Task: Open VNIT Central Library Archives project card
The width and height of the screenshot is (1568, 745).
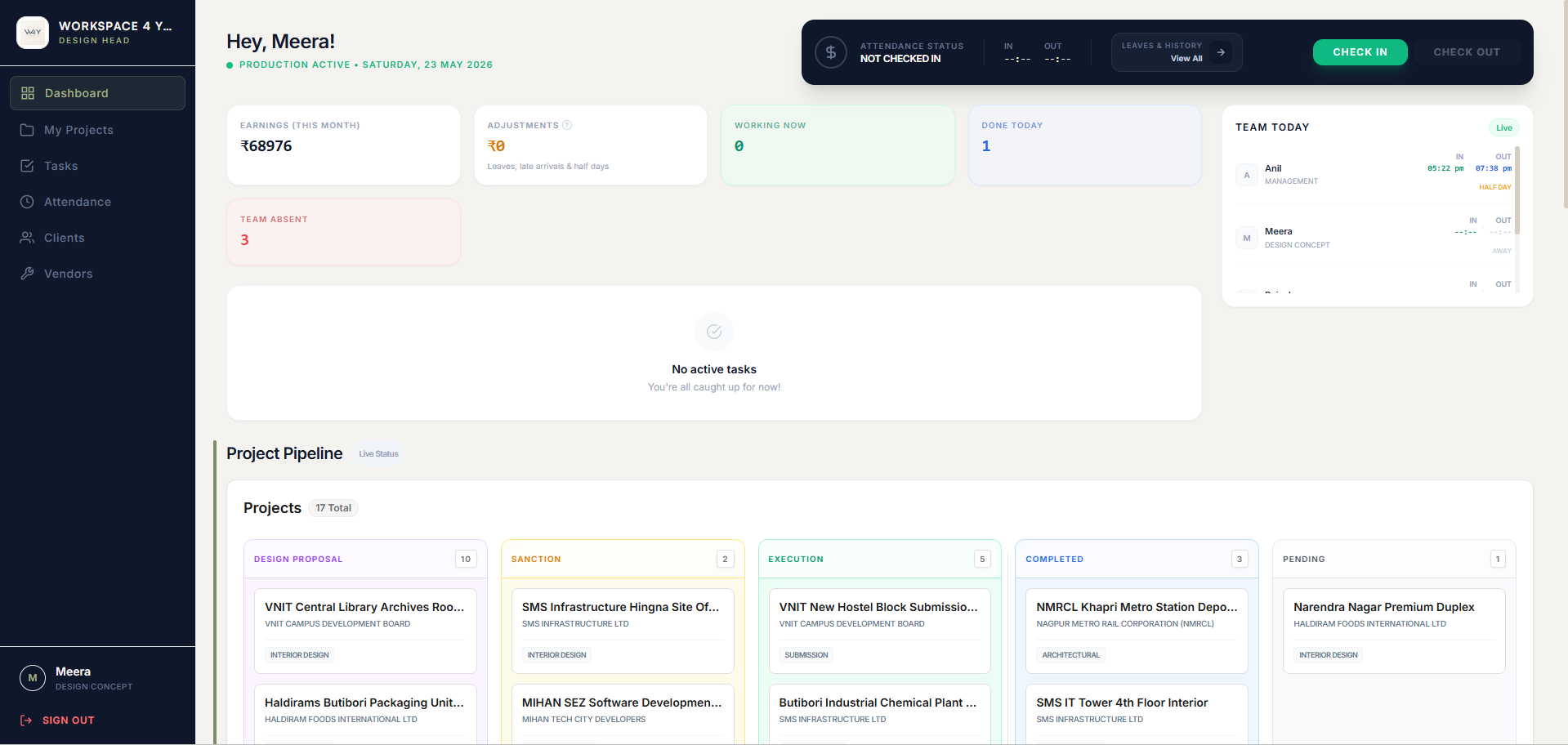Action: point(365,631)
